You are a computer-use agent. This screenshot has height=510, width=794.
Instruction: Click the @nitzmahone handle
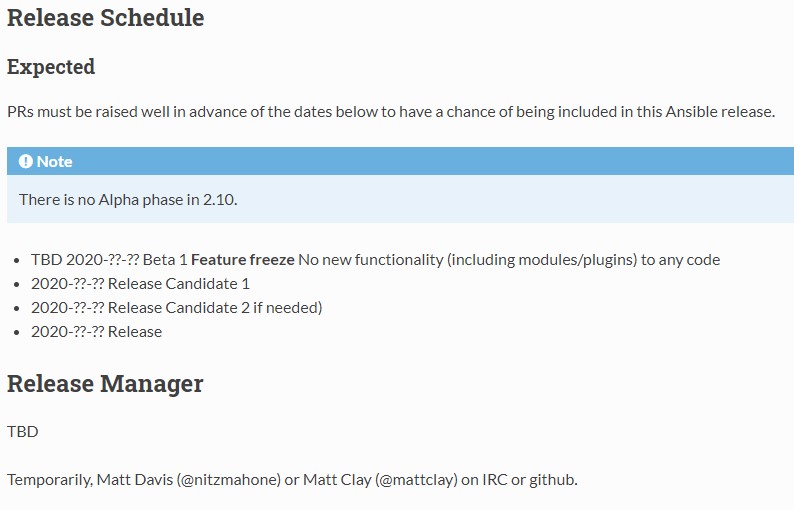click(230, 480)
